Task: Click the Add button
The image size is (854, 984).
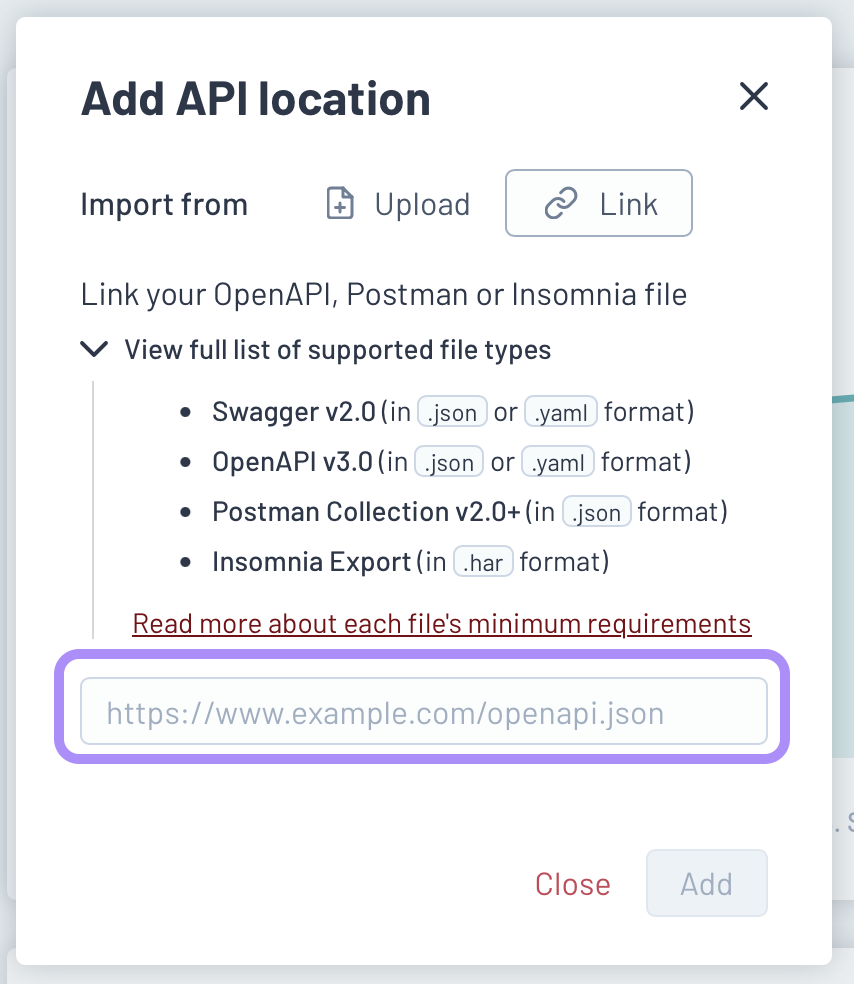Action: 706,883
